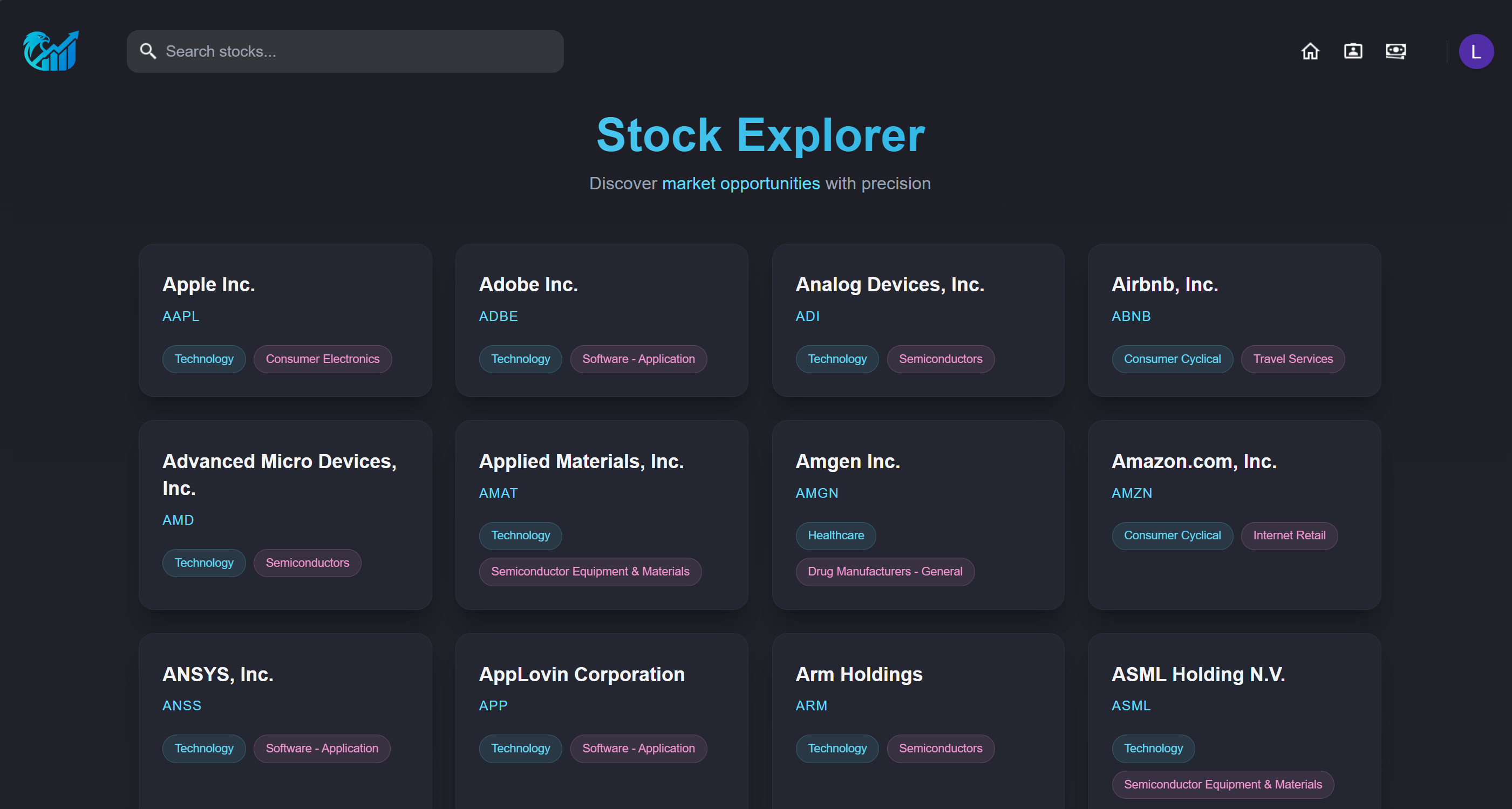The height and width of the screenshot is (809, 1512).
Task: Click the AAPL ticker symbol
Action: pos(181,316)
